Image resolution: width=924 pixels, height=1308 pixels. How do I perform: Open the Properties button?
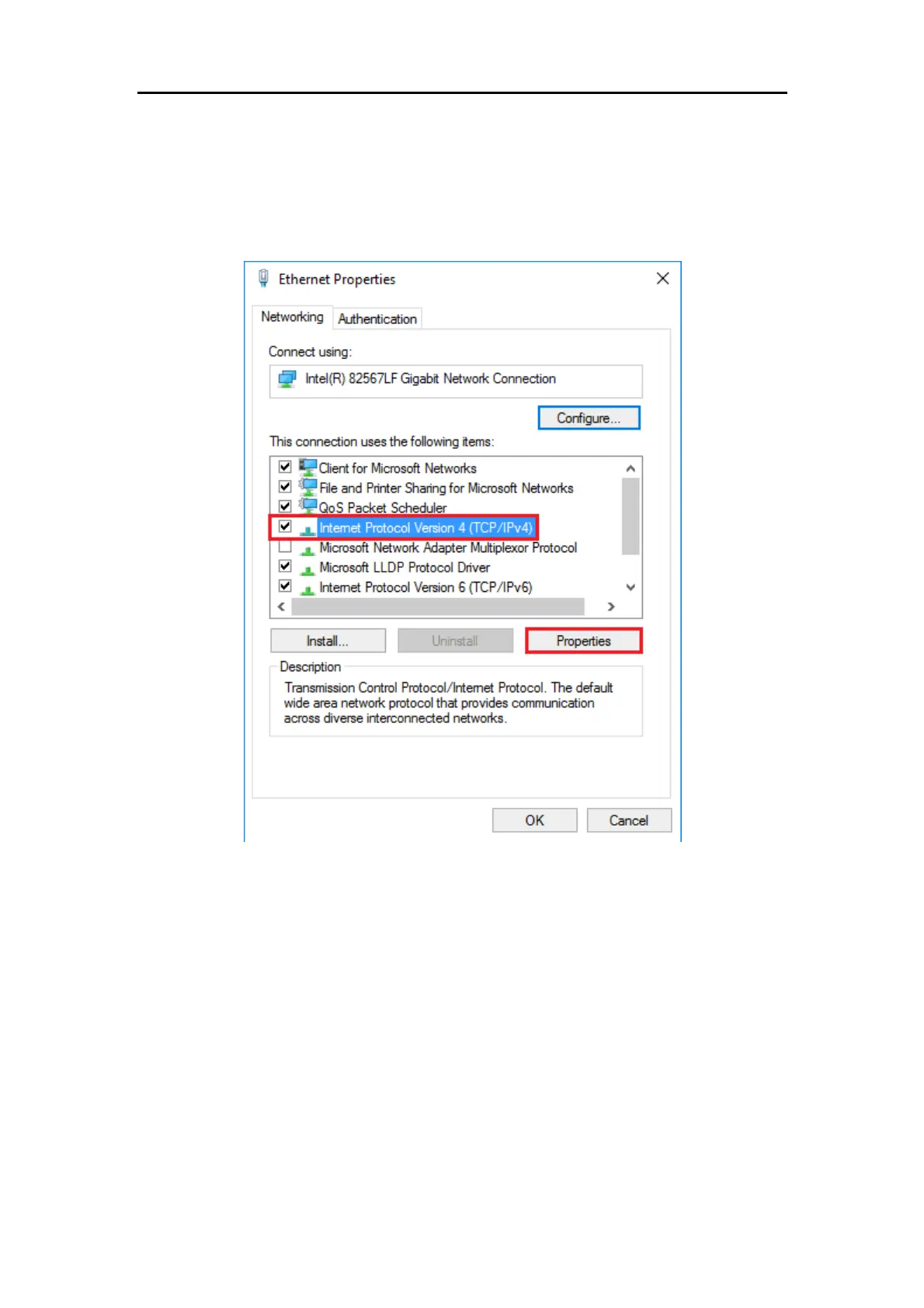(584, 641)
